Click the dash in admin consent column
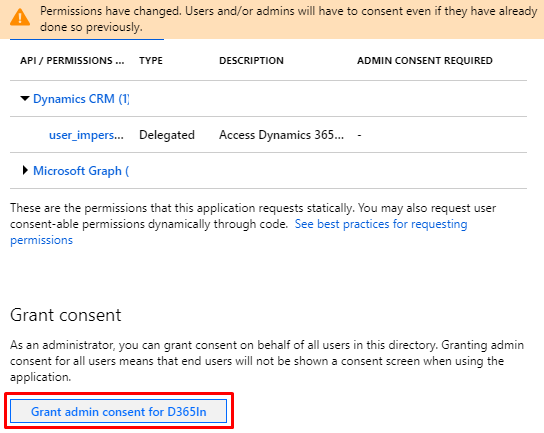Image resolution: width=544 pixels, height=433 pixels. point(359,135)
